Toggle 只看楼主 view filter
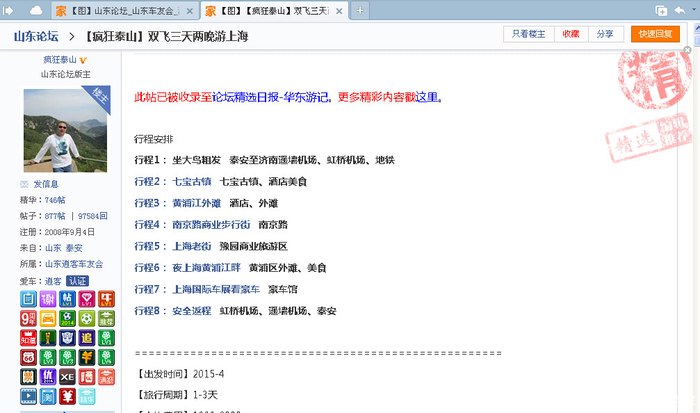700x413 pixels. click(x=531, y=34)
